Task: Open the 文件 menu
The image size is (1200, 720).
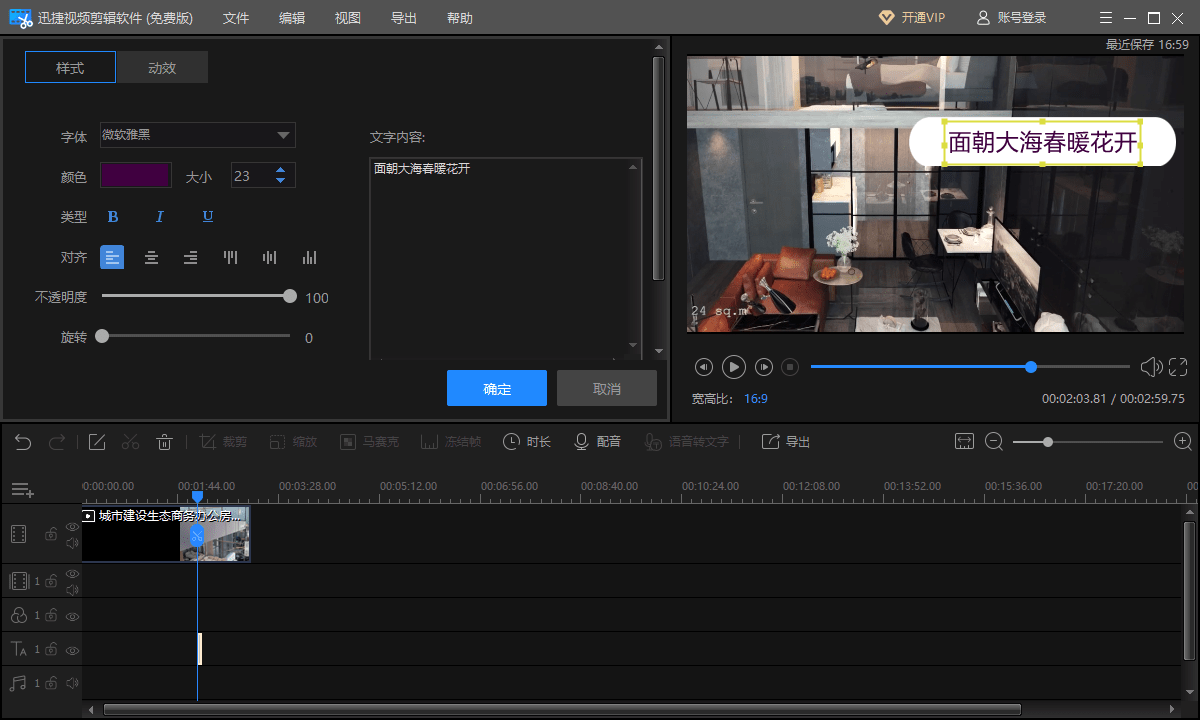Action: pyautogui.click(x=236, y=18)
